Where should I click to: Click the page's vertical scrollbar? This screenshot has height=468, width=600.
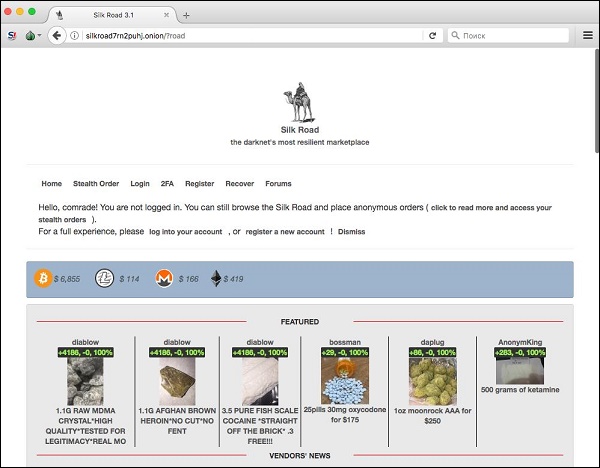[596, 100]
